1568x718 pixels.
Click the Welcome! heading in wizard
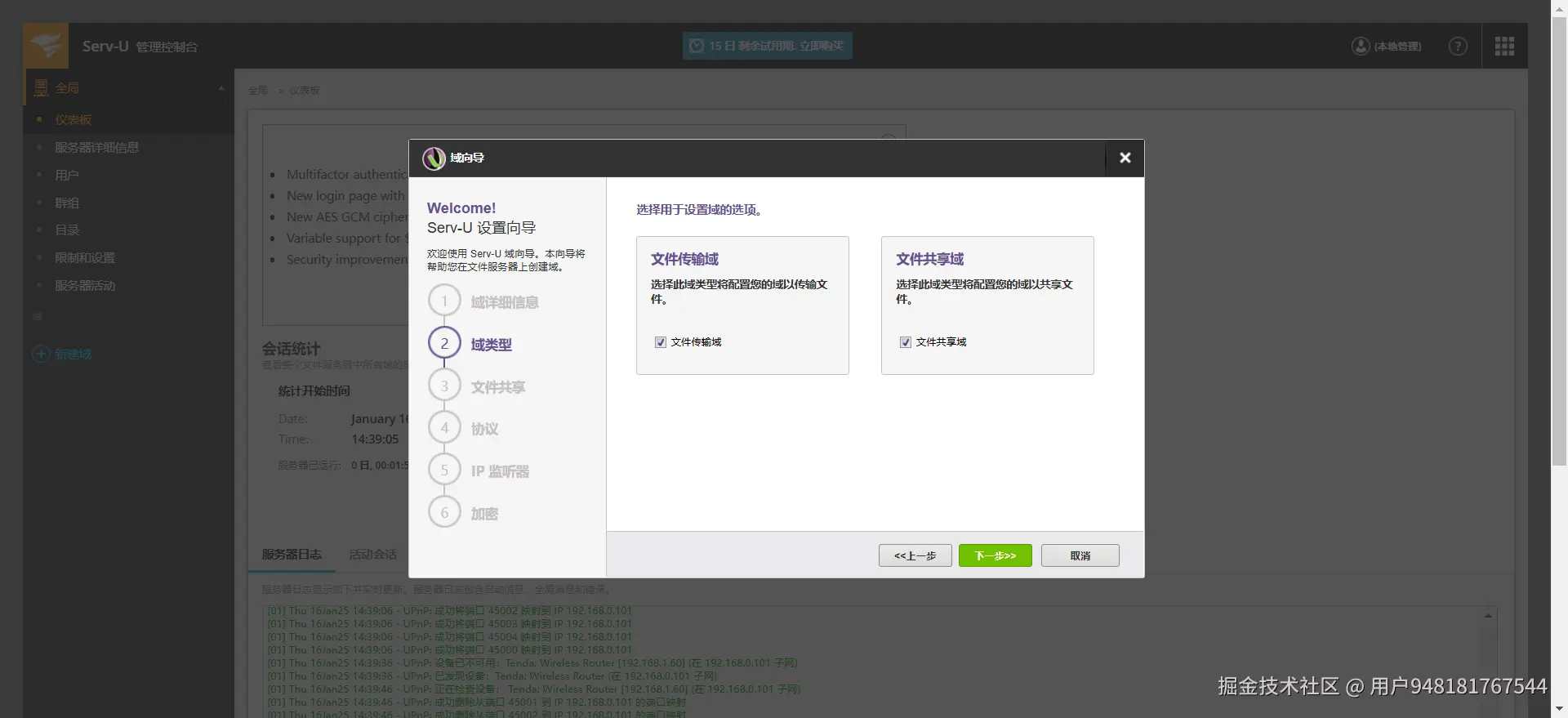click(x=461, y=208)
